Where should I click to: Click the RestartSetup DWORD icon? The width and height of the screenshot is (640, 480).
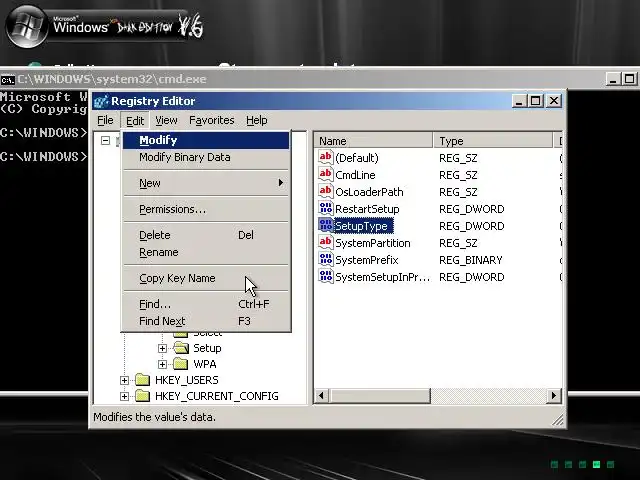click(x=325, y=209)
